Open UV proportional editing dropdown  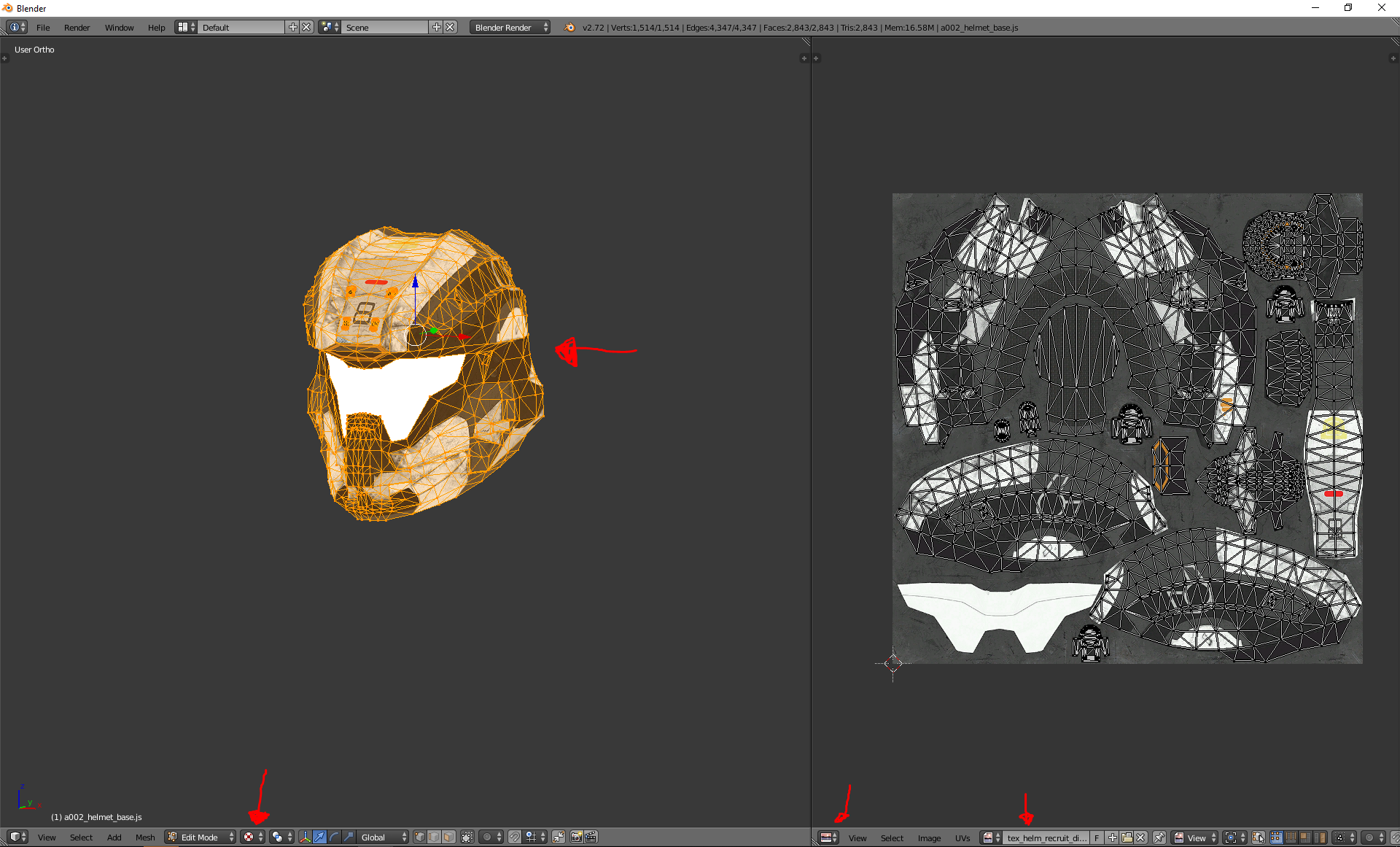tap(1373, 838)
